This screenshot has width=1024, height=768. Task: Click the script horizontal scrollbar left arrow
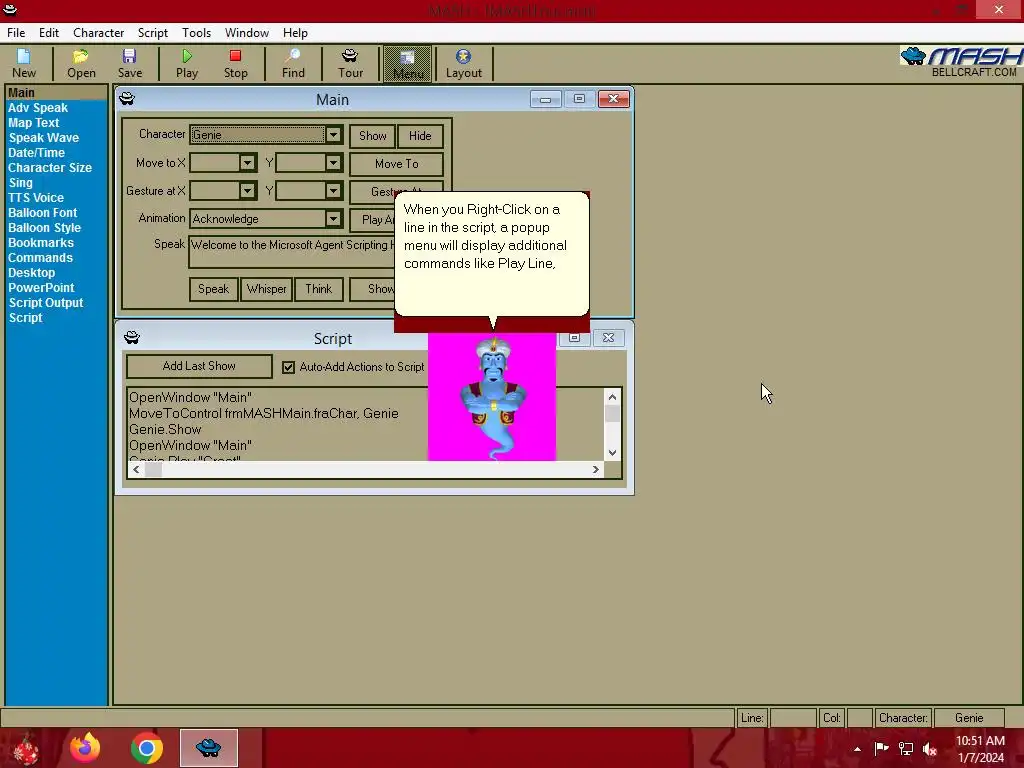pyautogui.click(x=136, y=470)
